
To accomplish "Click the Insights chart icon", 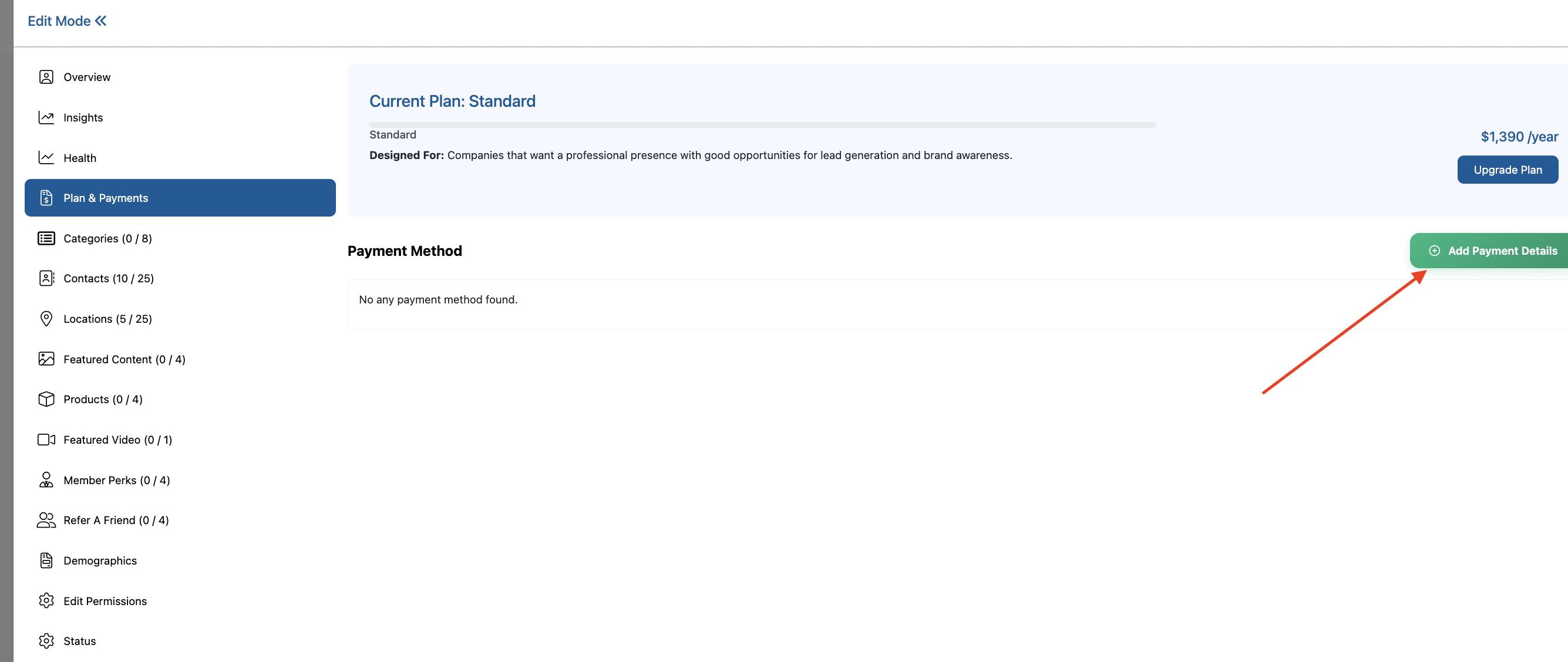I will tap(46, 117).
